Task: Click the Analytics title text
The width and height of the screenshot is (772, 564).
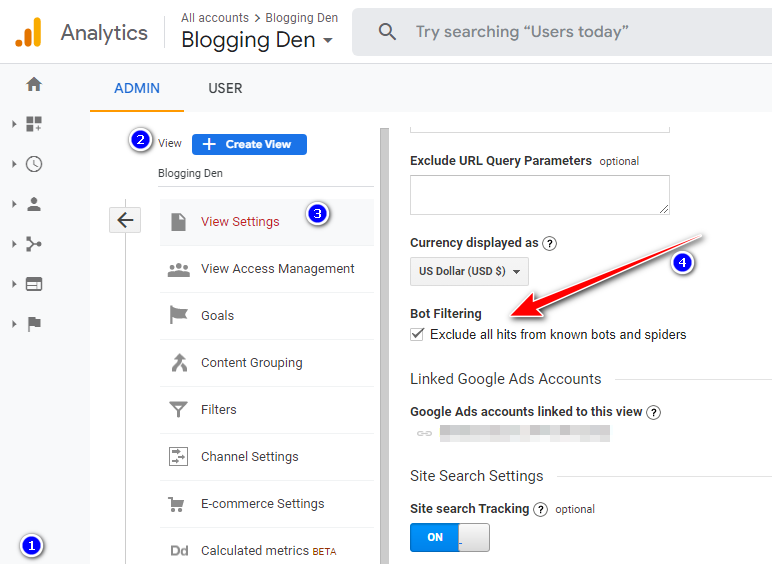Action: click(104, 32)
